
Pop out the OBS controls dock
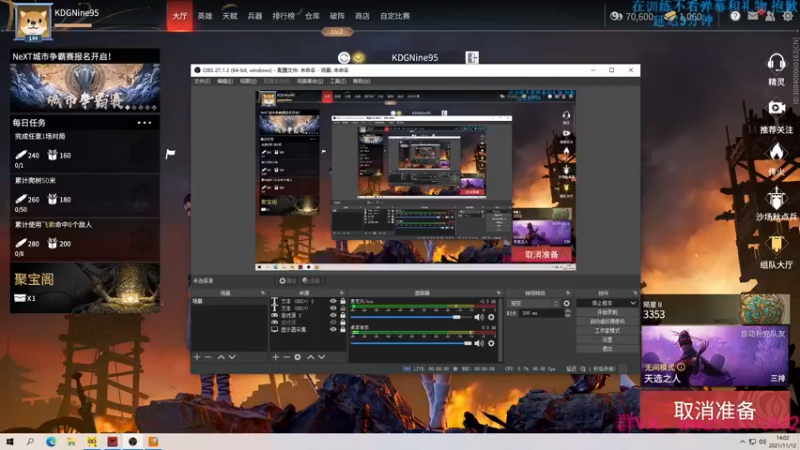[x=635, y=293]
